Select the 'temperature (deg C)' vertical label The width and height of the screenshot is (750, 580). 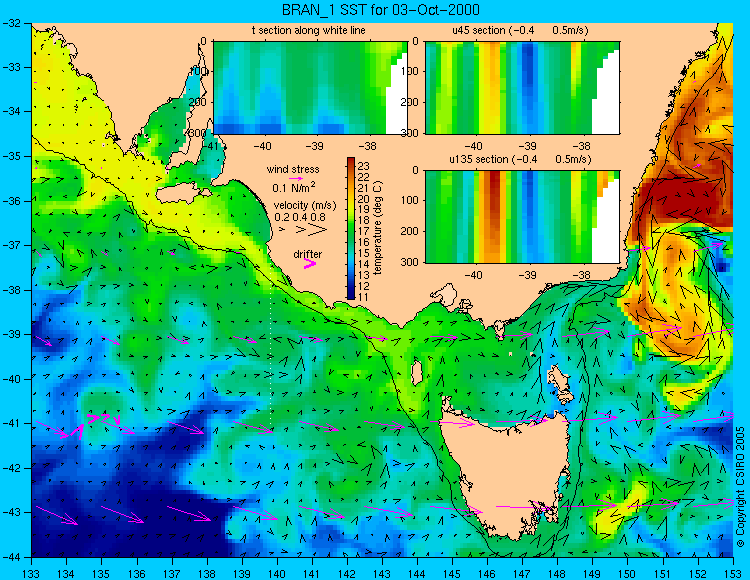point(378,228)
